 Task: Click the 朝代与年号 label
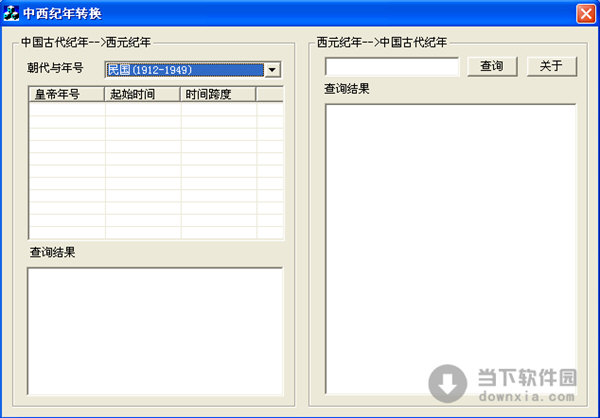(x=55, y=68)
